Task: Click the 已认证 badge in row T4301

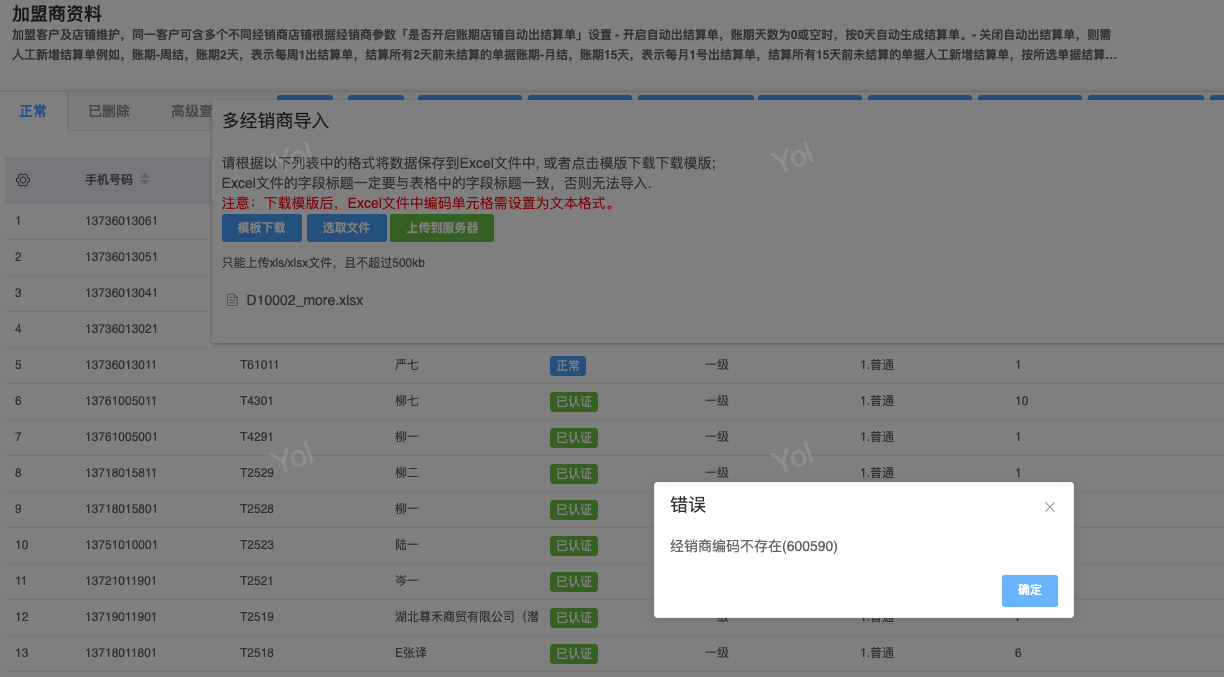Action: pyautogui.click(x=573, y=402)
